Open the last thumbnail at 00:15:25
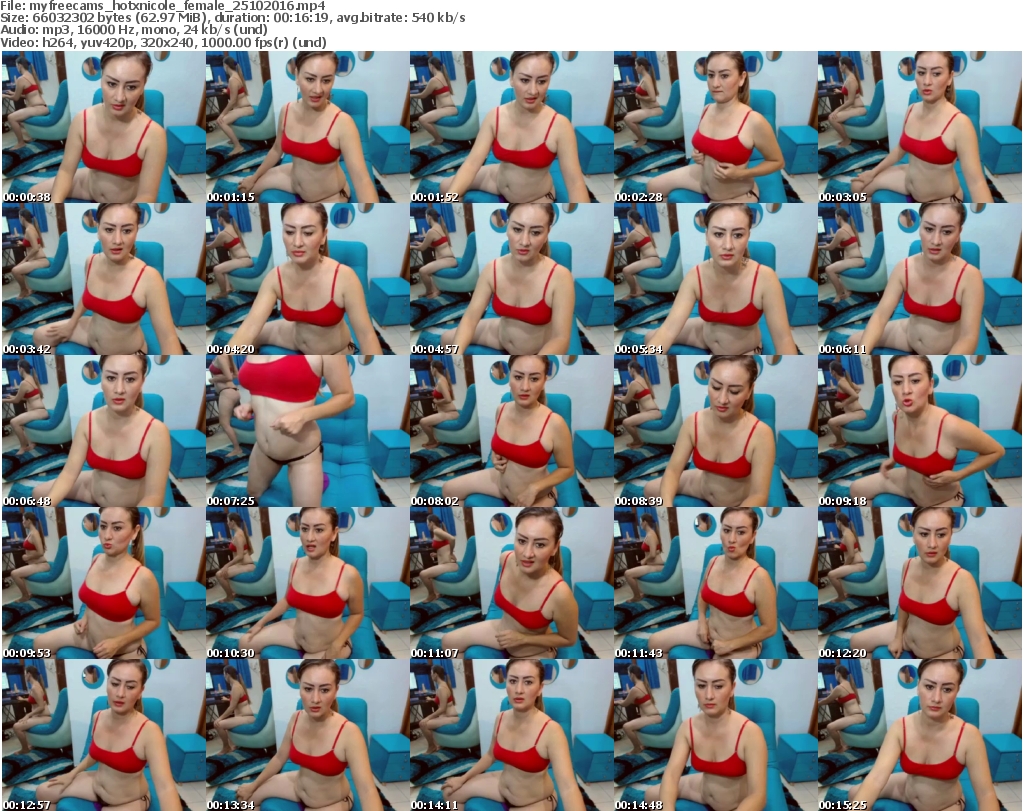1024x811 pixels. (919, 734)
